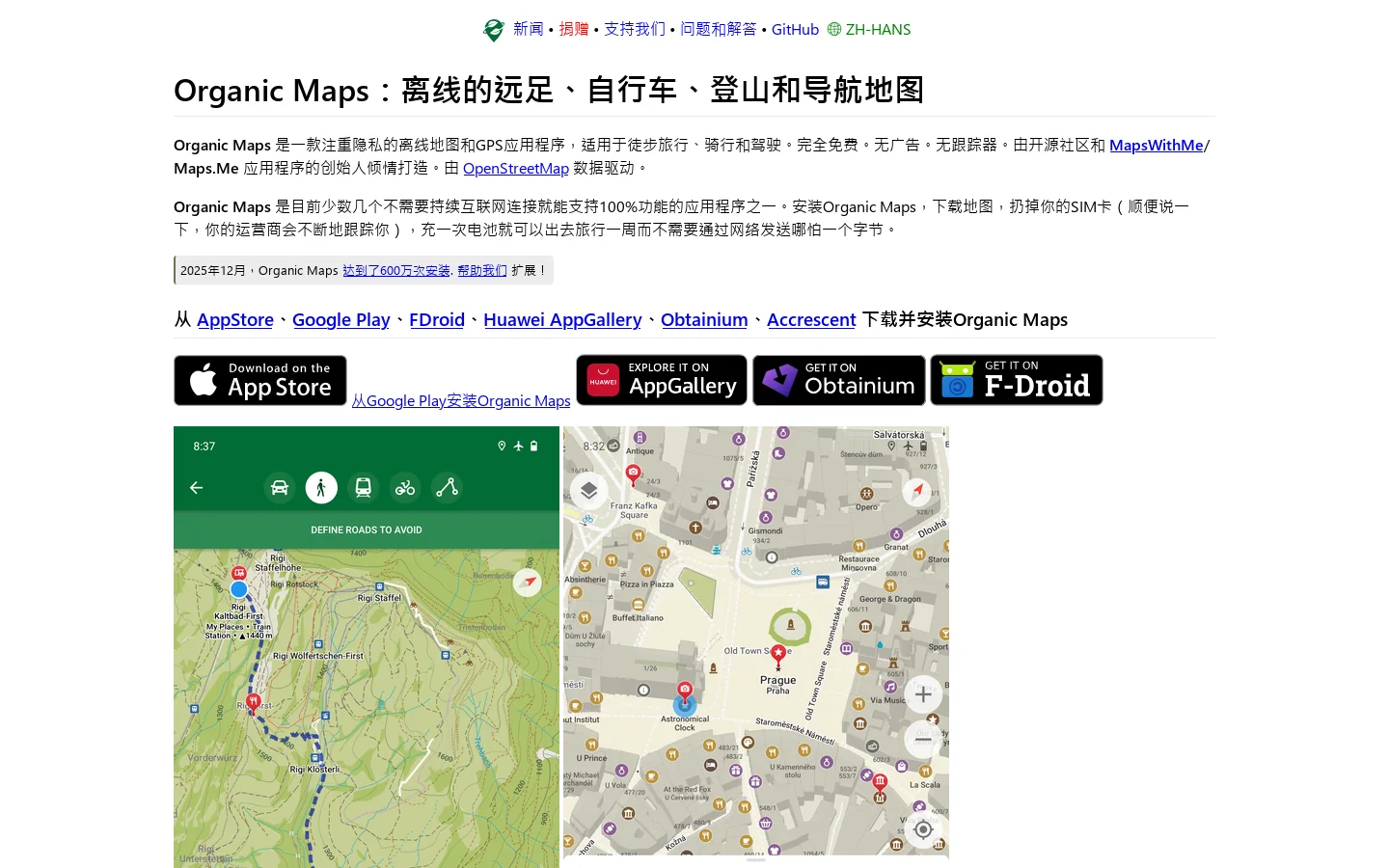Click the map layers button on Prague map
Viewport: 1389px width, 868px height.
pyautogui.click(x=588, y=492)
